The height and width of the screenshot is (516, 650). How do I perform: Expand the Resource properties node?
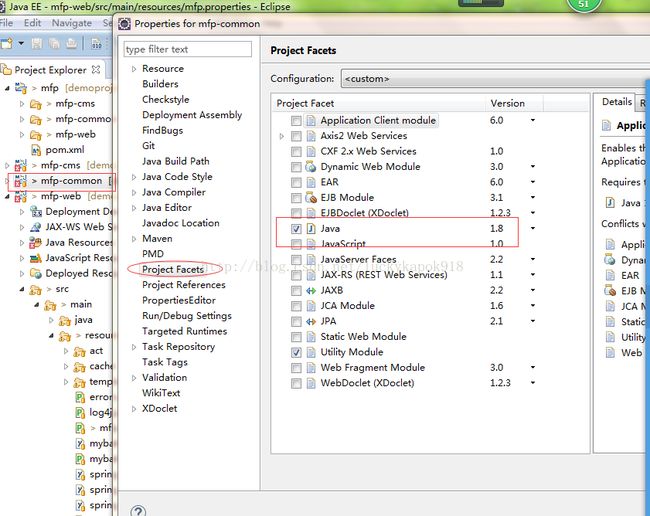(134, 69)
